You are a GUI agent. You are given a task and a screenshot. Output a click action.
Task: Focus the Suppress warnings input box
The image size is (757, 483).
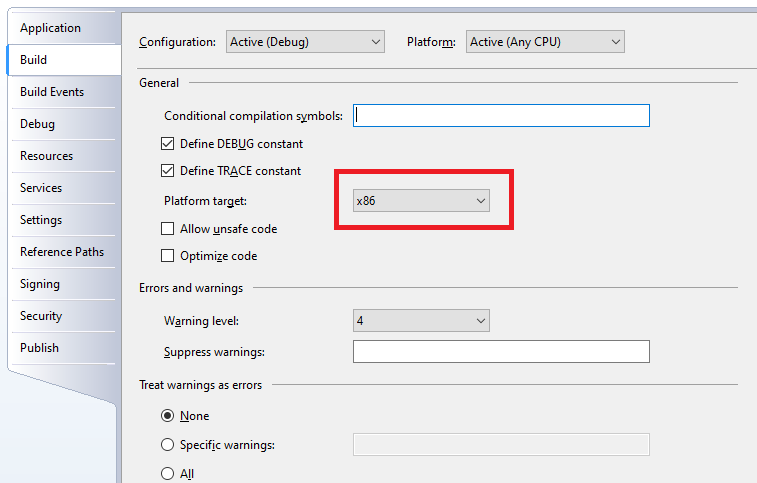tap(501, 352)
